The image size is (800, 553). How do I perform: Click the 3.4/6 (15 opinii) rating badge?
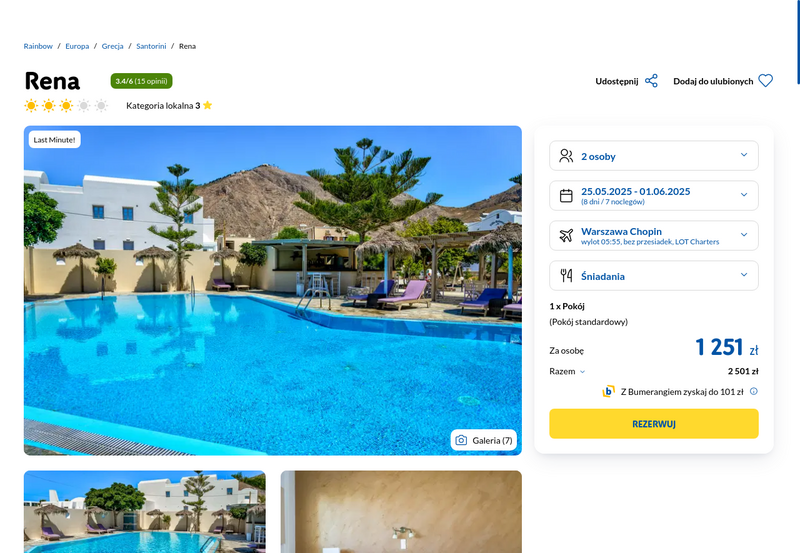coord(141,81)
